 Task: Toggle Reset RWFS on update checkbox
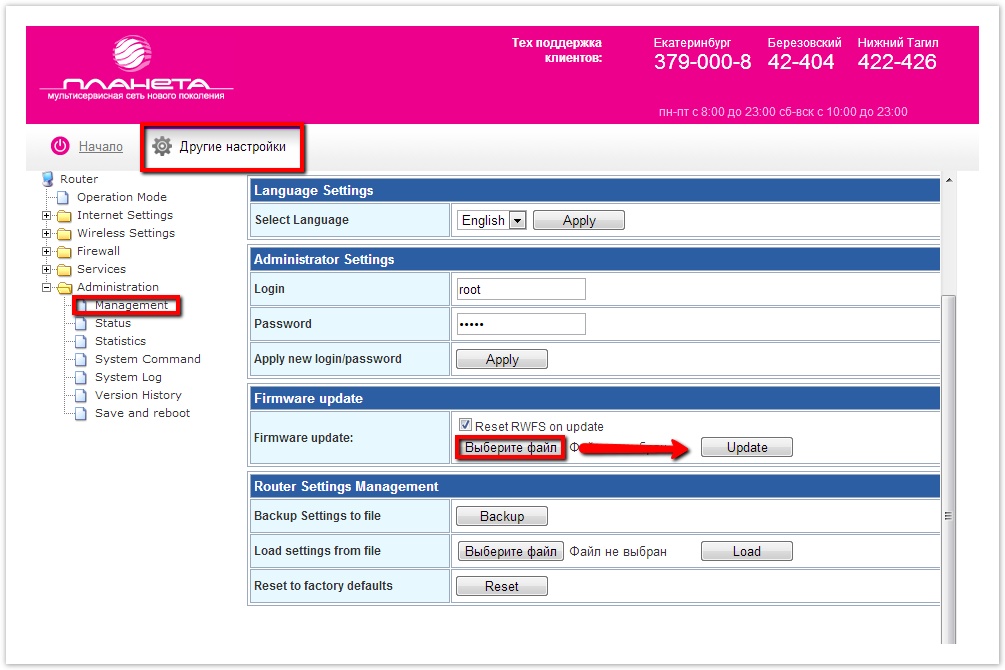pos(464,426)
